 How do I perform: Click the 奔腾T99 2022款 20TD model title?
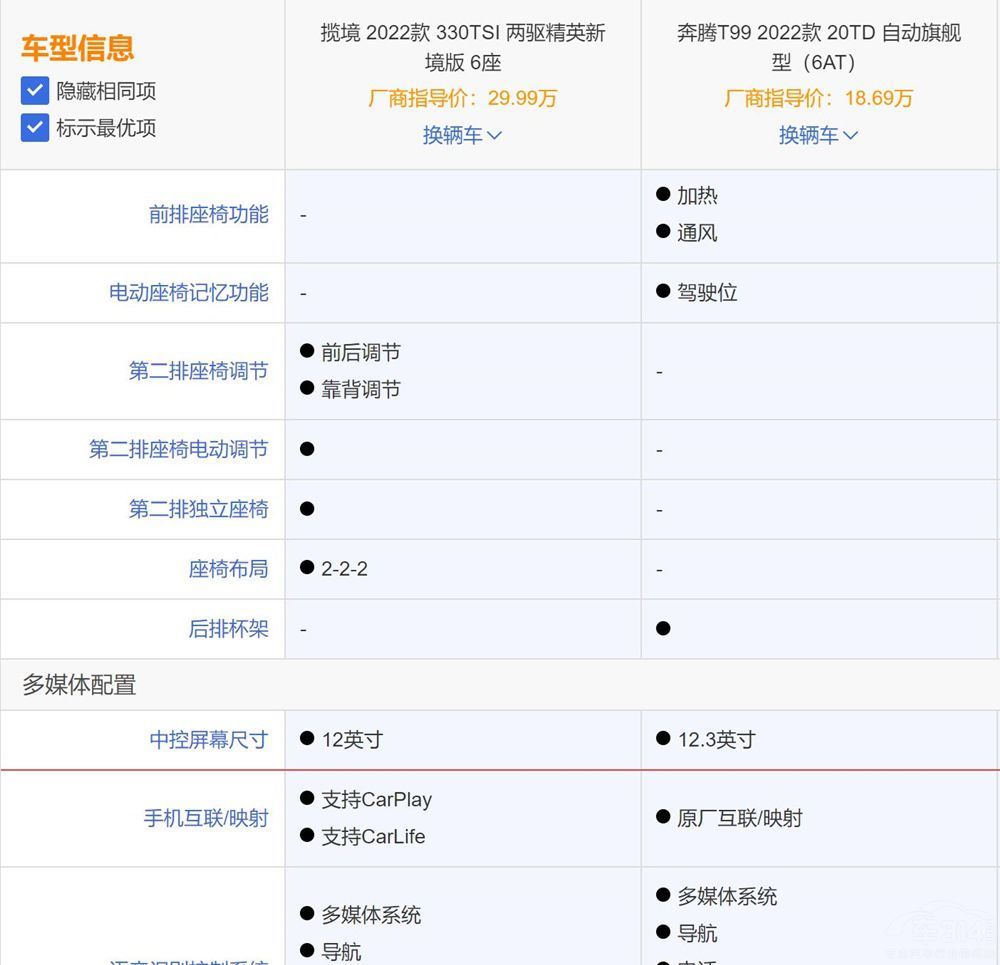tap(818, 47)
